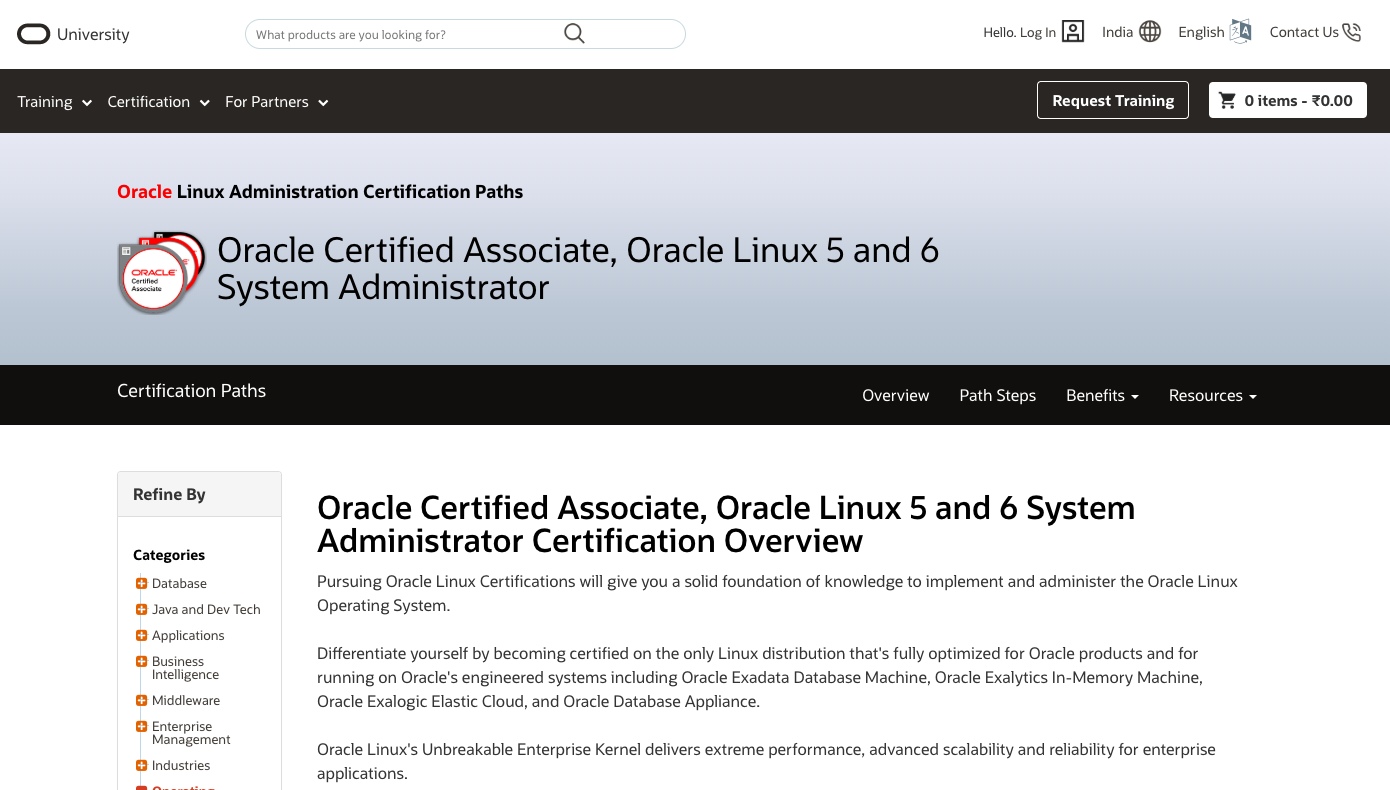
Task: Open the Benefits dropdown
Action: coord(1102,396)
